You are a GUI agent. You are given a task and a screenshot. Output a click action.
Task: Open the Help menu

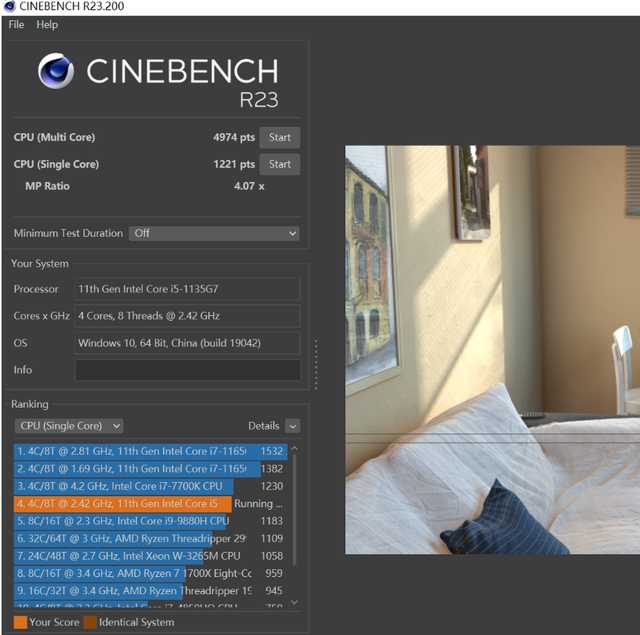47,25
